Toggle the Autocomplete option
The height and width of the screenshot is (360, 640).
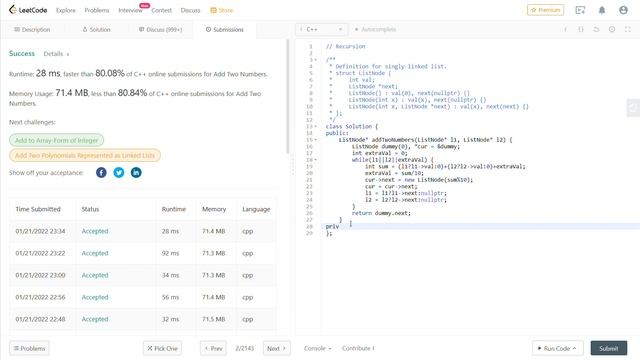pos(375,29)
